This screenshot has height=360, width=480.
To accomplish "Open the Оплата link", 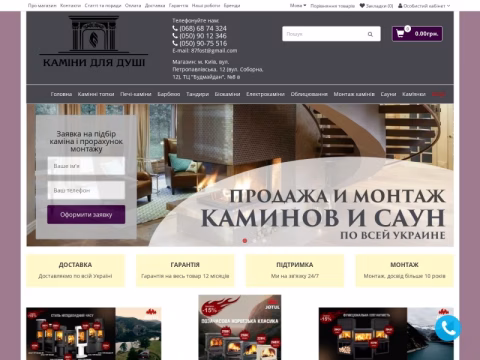I will [133, 6].
